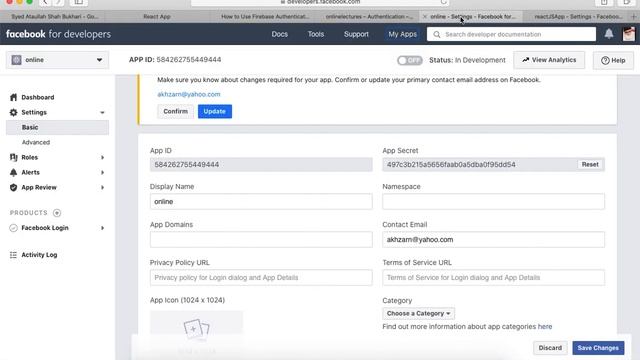
Task: Click the online app icon in selector
Action: pos(16,60)
